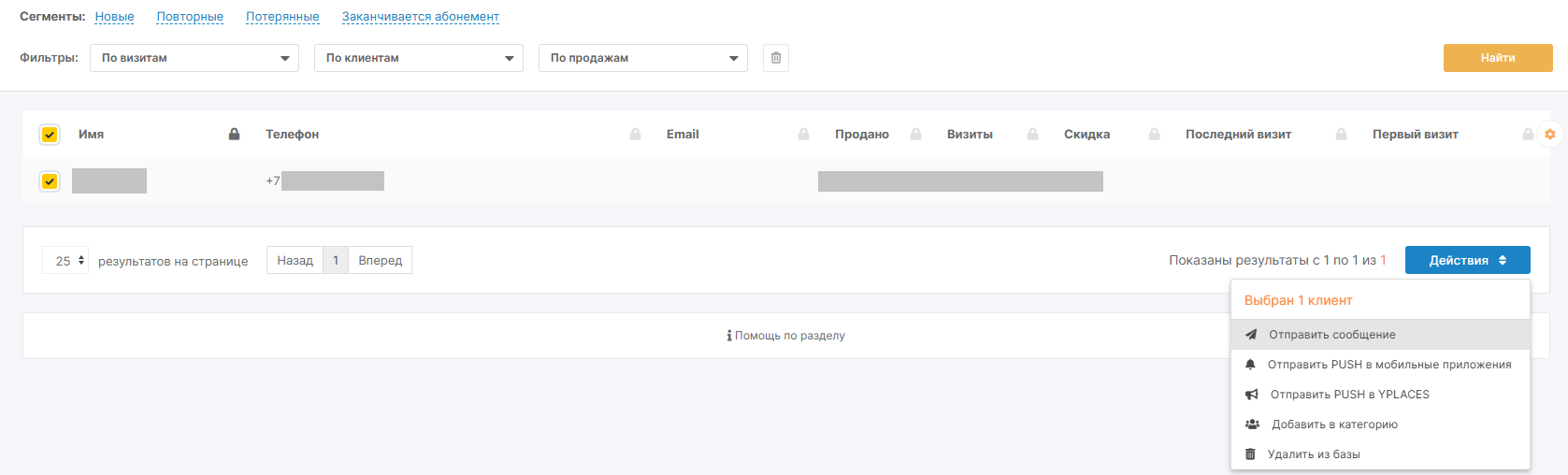This screenshot has height=475, width=1568.
Task: Expand the По клиентам filter dropdown
Action: 419,58
